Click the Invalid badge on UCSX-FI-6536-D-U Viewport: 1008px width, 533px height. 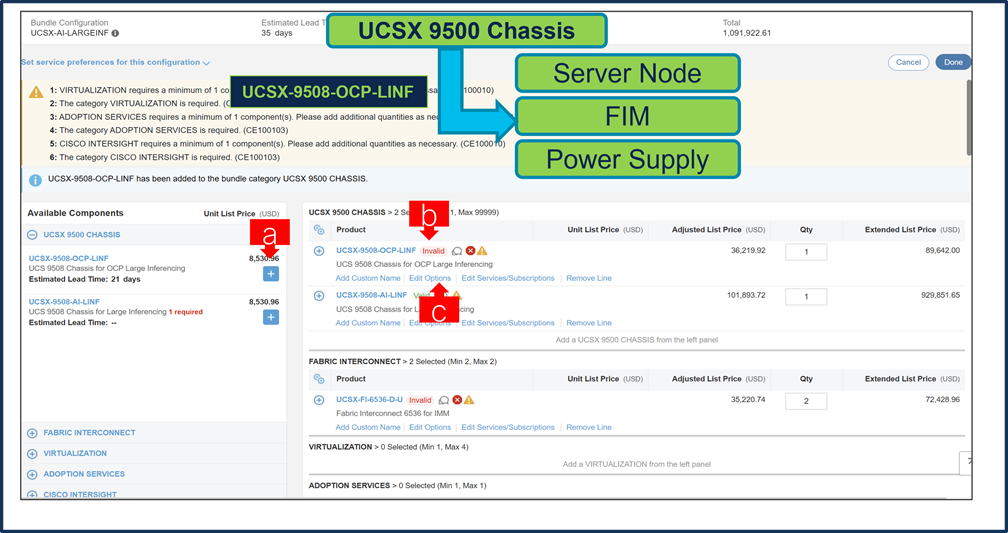coord(420,400)
